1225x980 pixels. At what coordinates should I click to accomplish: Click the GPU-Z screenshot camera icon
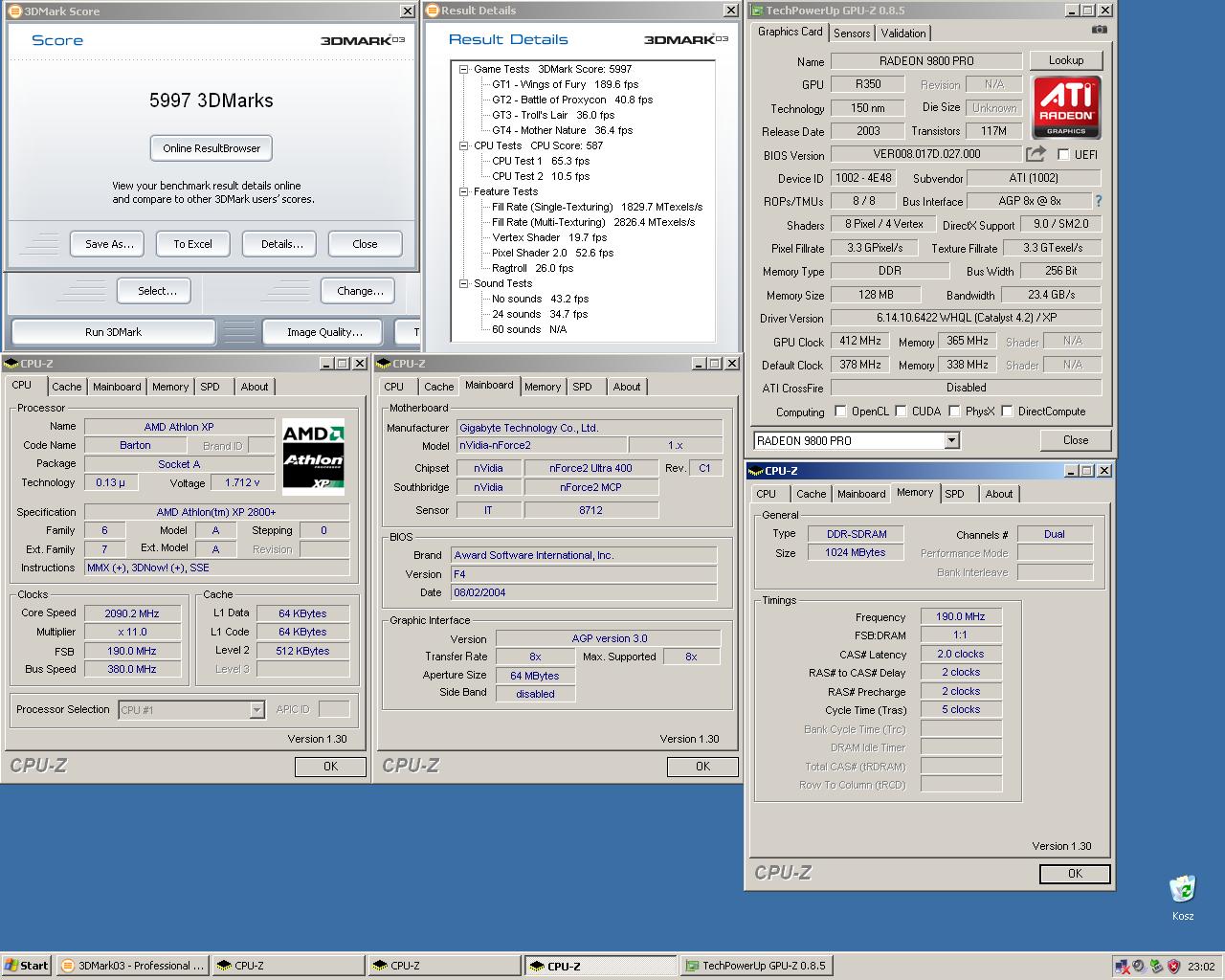coord(1099,30)
